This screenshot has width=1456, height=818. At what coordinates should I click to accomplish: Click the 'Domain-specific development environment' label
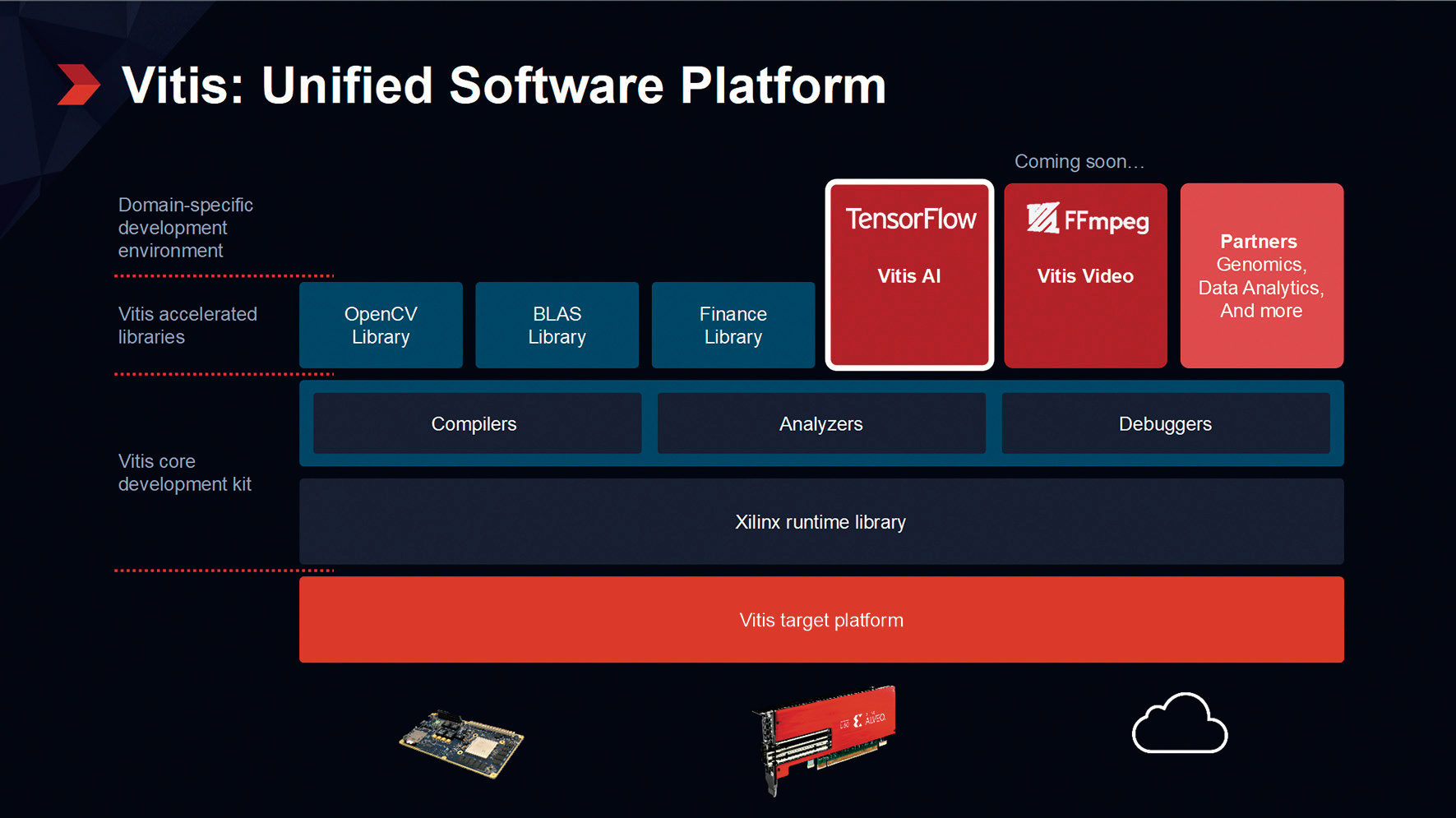(186, 228)
